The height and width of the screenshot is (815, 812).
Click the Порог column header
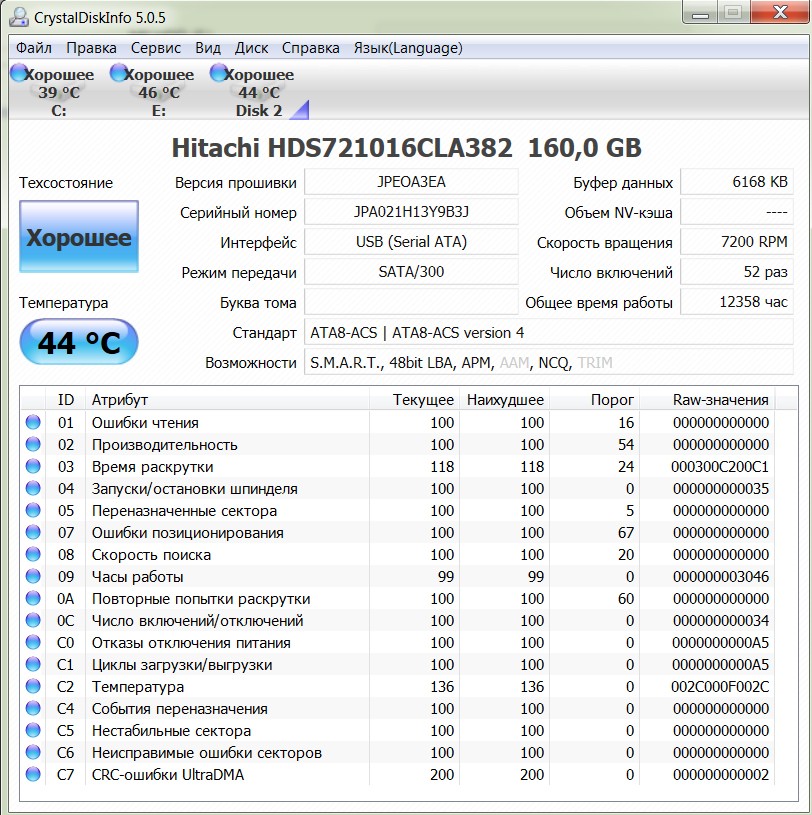(595, 400)
